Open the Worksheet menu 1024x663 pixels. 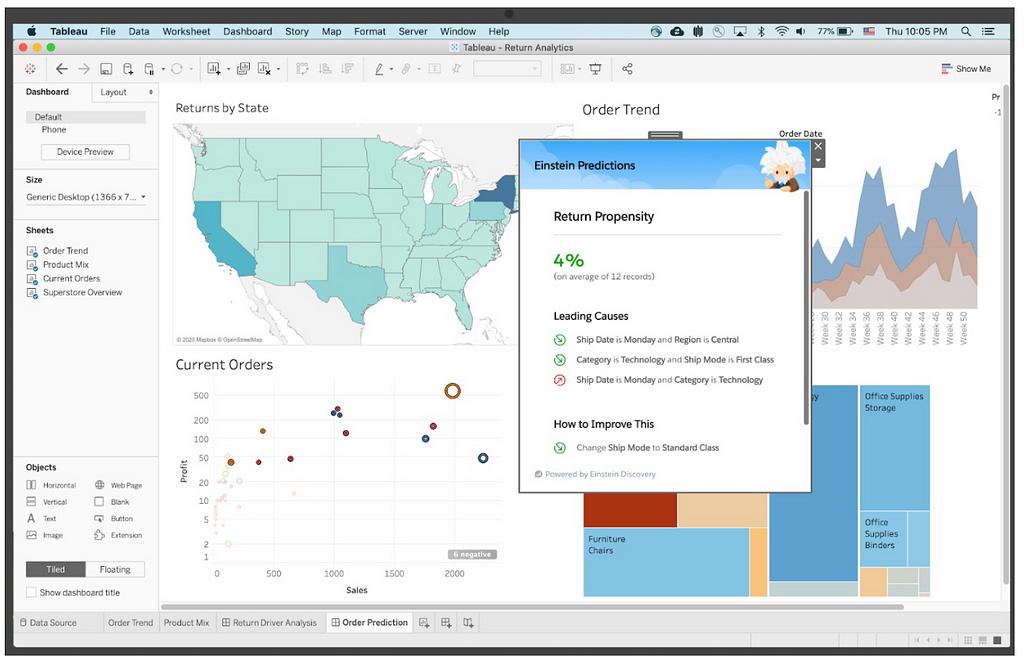[x=186, y=31]
